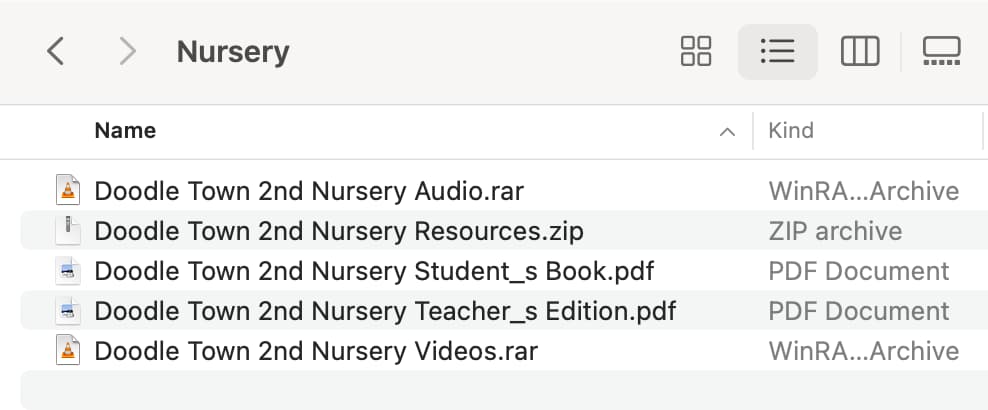Image resolution: width=988 pixels, height=410 pixels.
Task: Switch to icon grid view
Action: [x=696, y=51]
